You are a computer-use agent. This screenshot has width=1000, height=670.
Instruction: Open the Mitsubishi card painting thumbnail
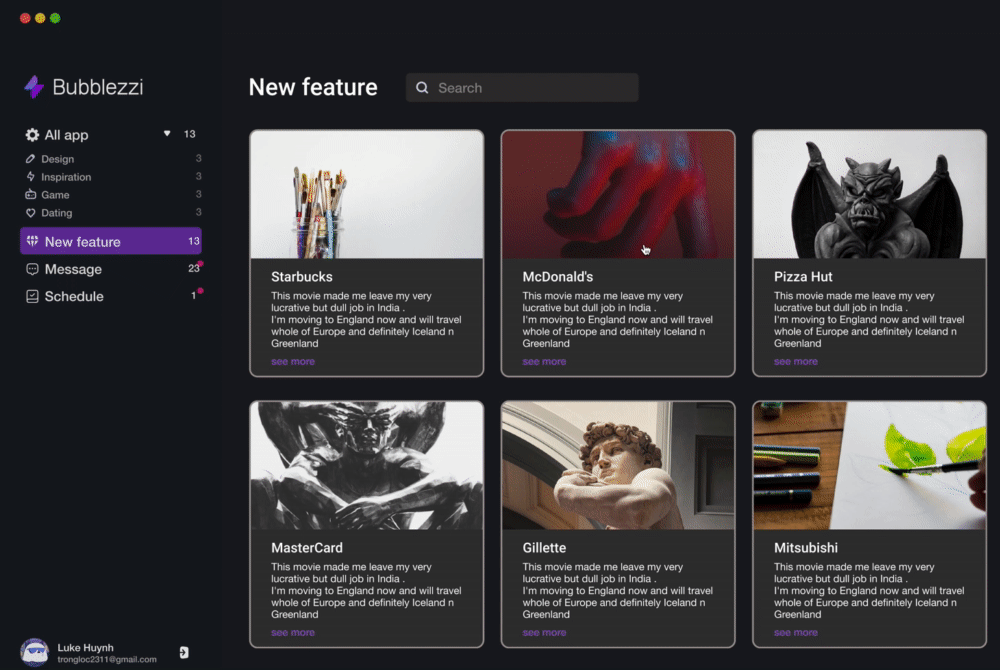[869, 465]
